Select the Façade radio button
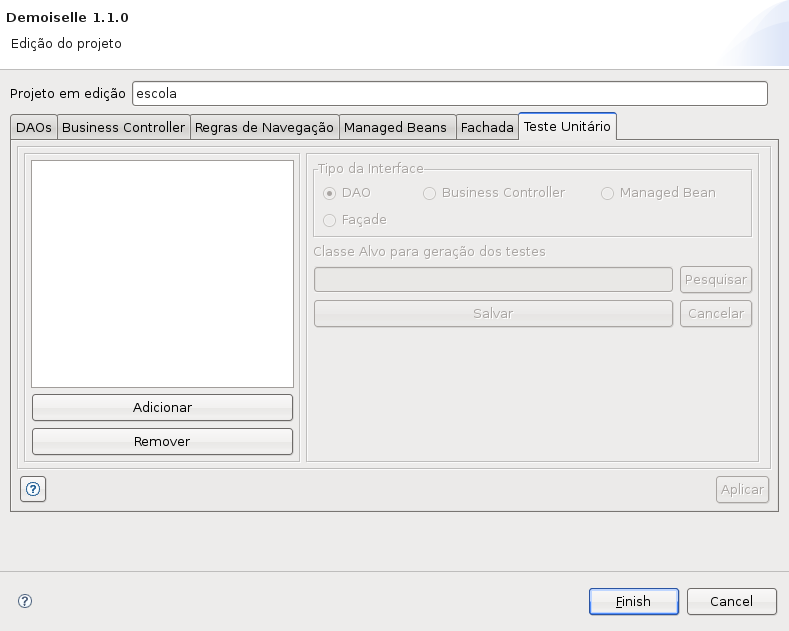 329,220
